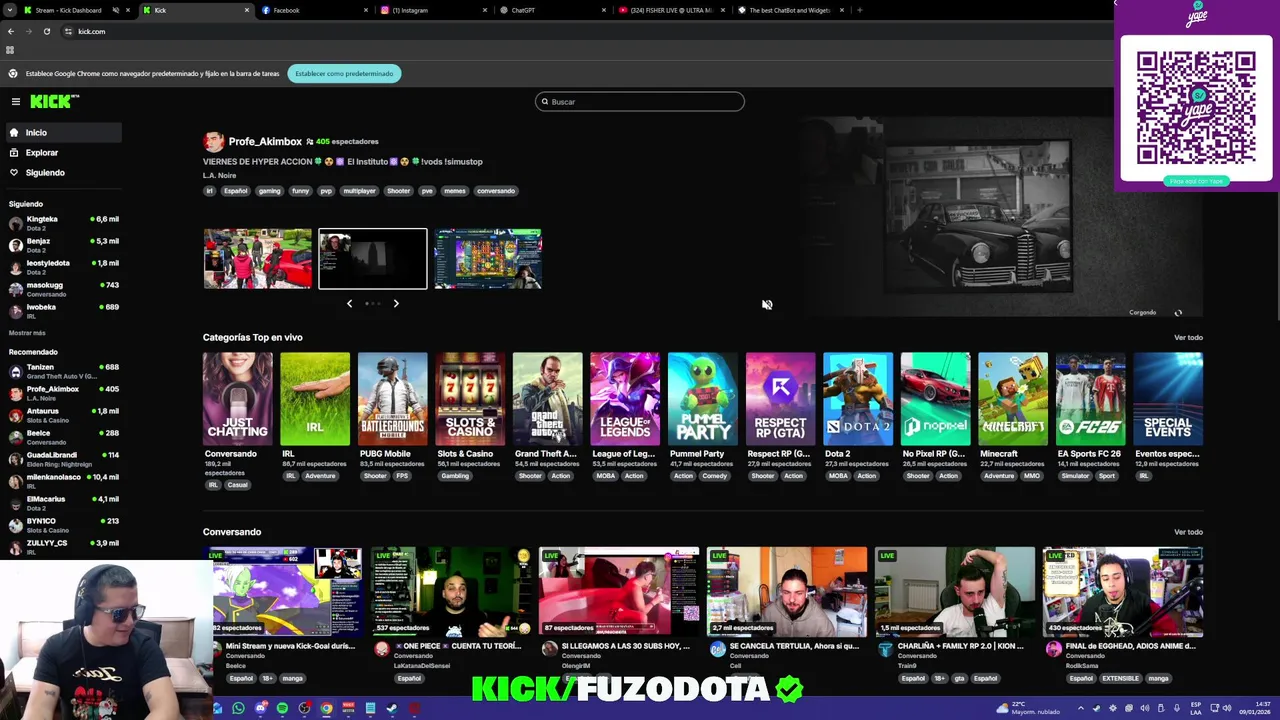The width and height of the screenshot is (1280, 720).
Task: Open Pummel Party category card
Action: 702,398
